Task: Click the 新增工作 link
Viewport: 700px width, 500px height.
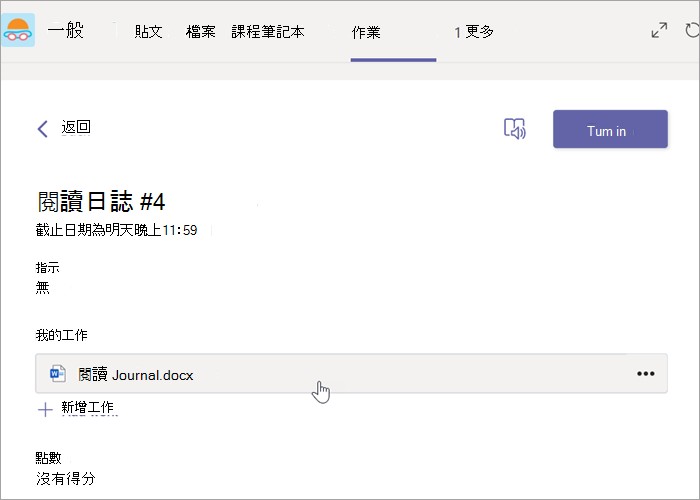Action: pos(88,408)
